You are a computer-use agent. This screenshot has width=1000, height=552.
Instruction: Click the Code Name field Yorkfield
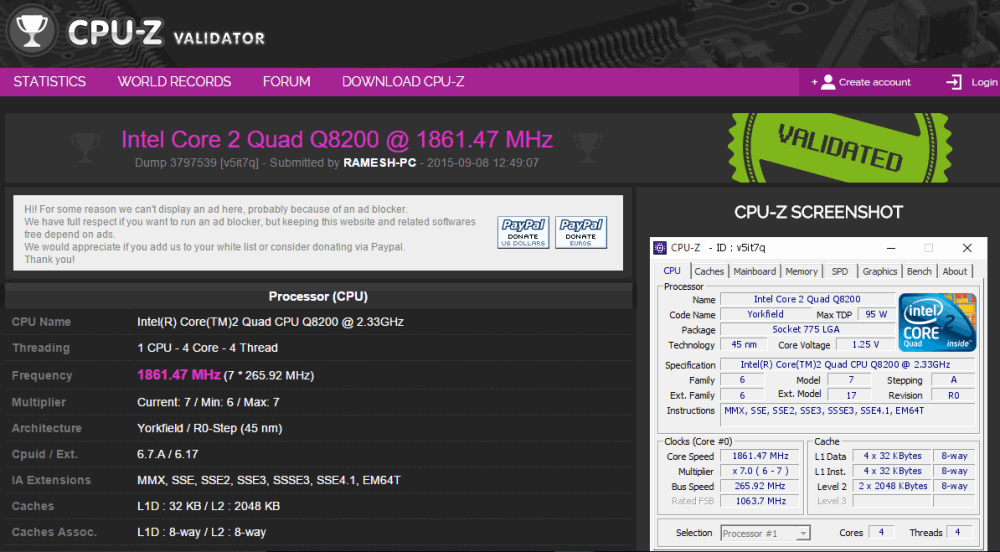click(x=765, y=315)
